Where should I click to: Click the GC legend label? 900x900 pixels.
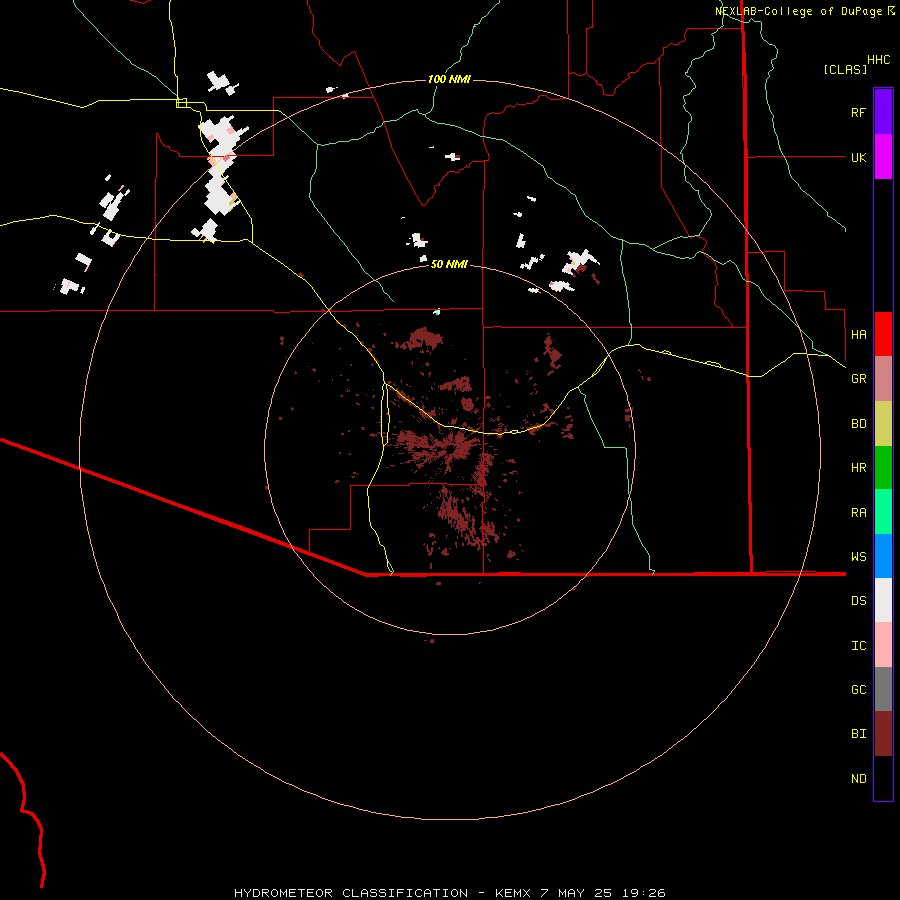858,690
